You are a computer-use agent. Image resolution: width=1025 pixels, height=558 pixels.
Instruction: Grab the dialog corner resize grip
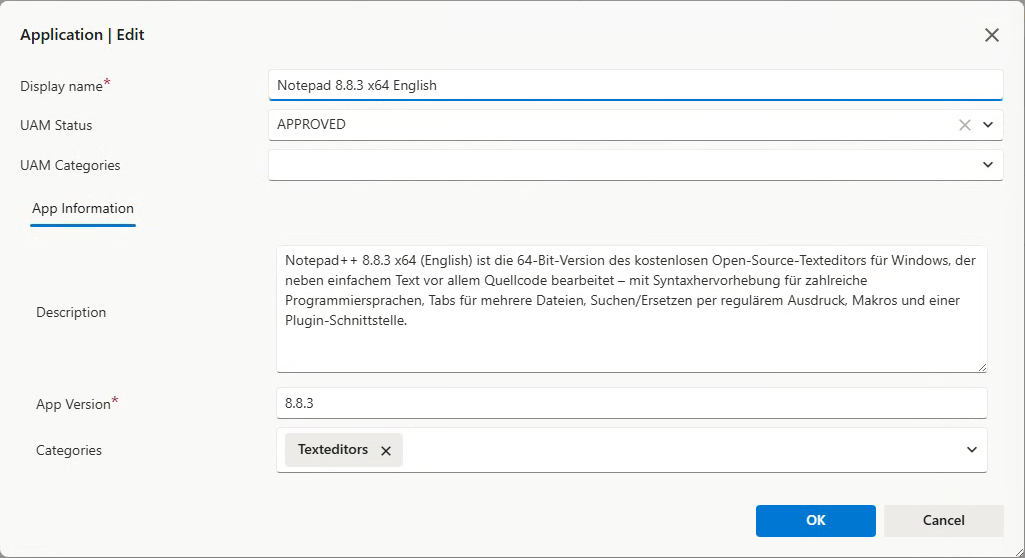(x=1018, y=551)
